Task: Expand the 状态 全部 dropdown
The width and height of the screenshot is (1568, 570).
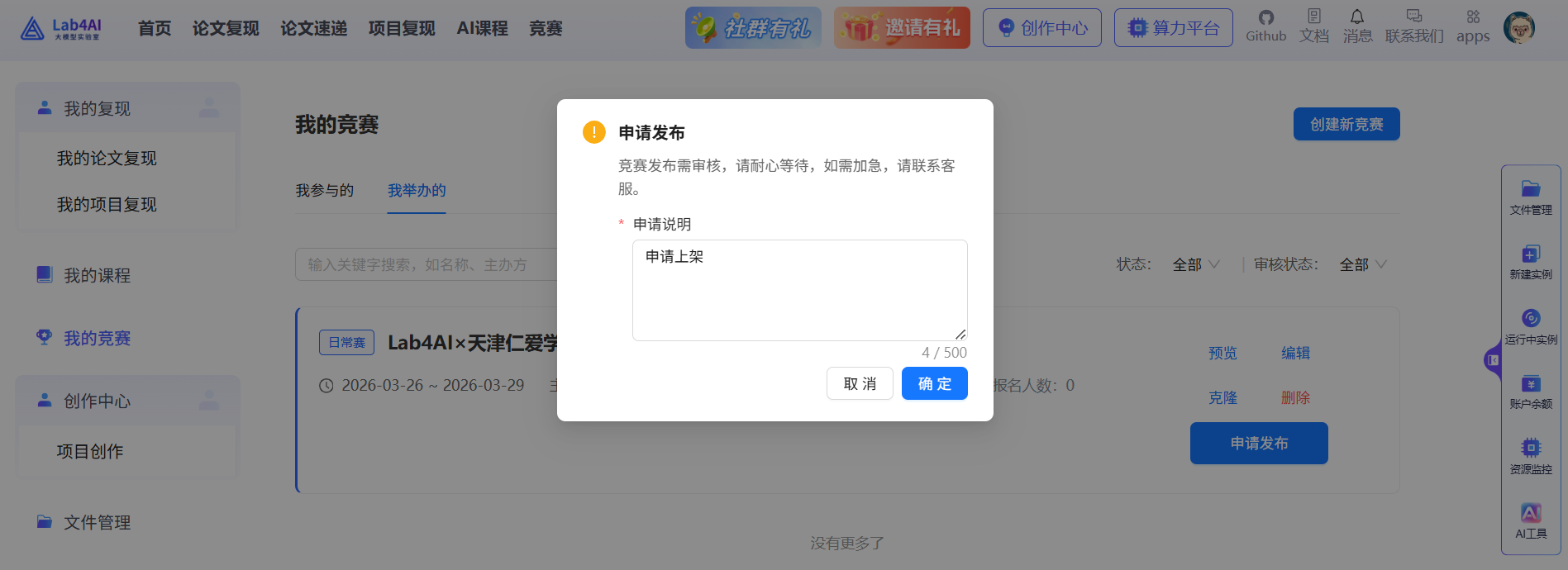Action: [x=1196, y=264]
